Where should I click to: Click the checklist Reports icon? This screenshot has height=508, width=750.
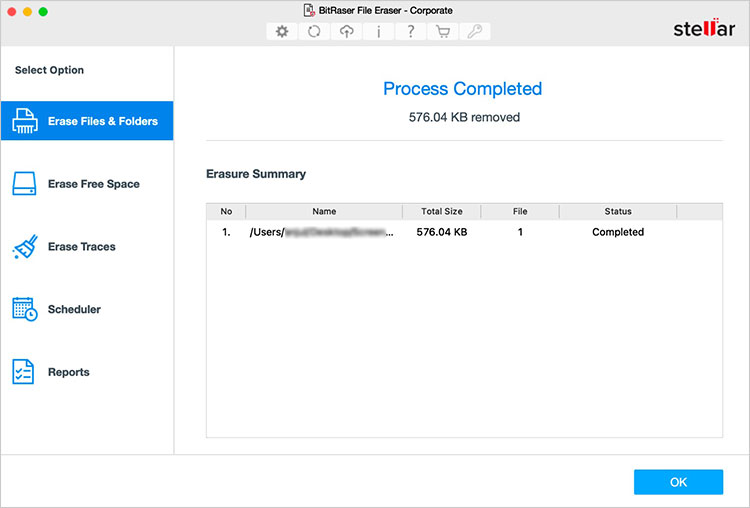[23, 372]
